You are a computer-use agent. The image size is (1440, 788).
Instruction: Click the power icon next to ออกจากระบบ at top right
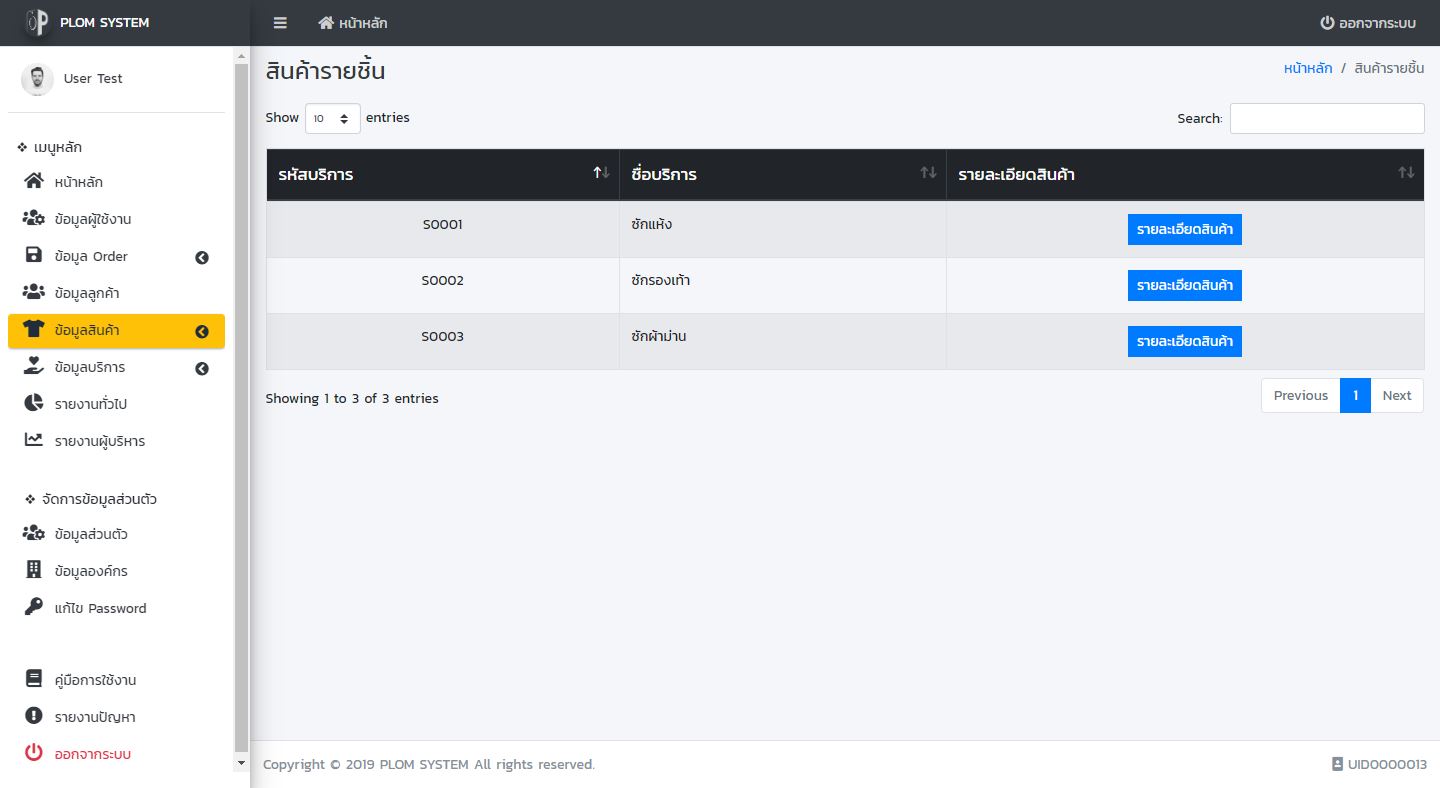(x=1327, y=23)
